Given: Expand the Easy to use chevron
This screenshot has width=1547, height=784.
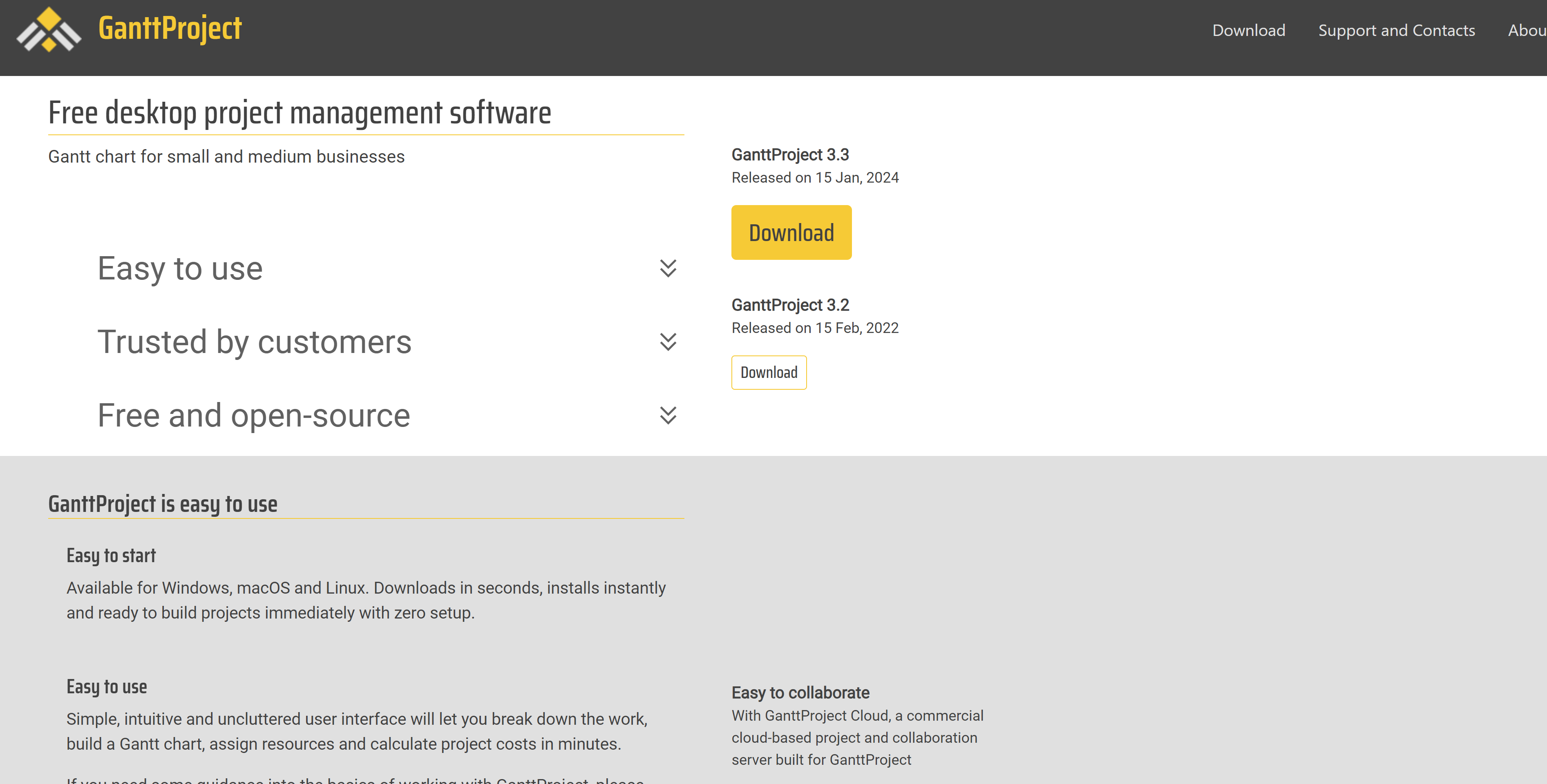Looking at the screenshot, I should coord(668,268).
